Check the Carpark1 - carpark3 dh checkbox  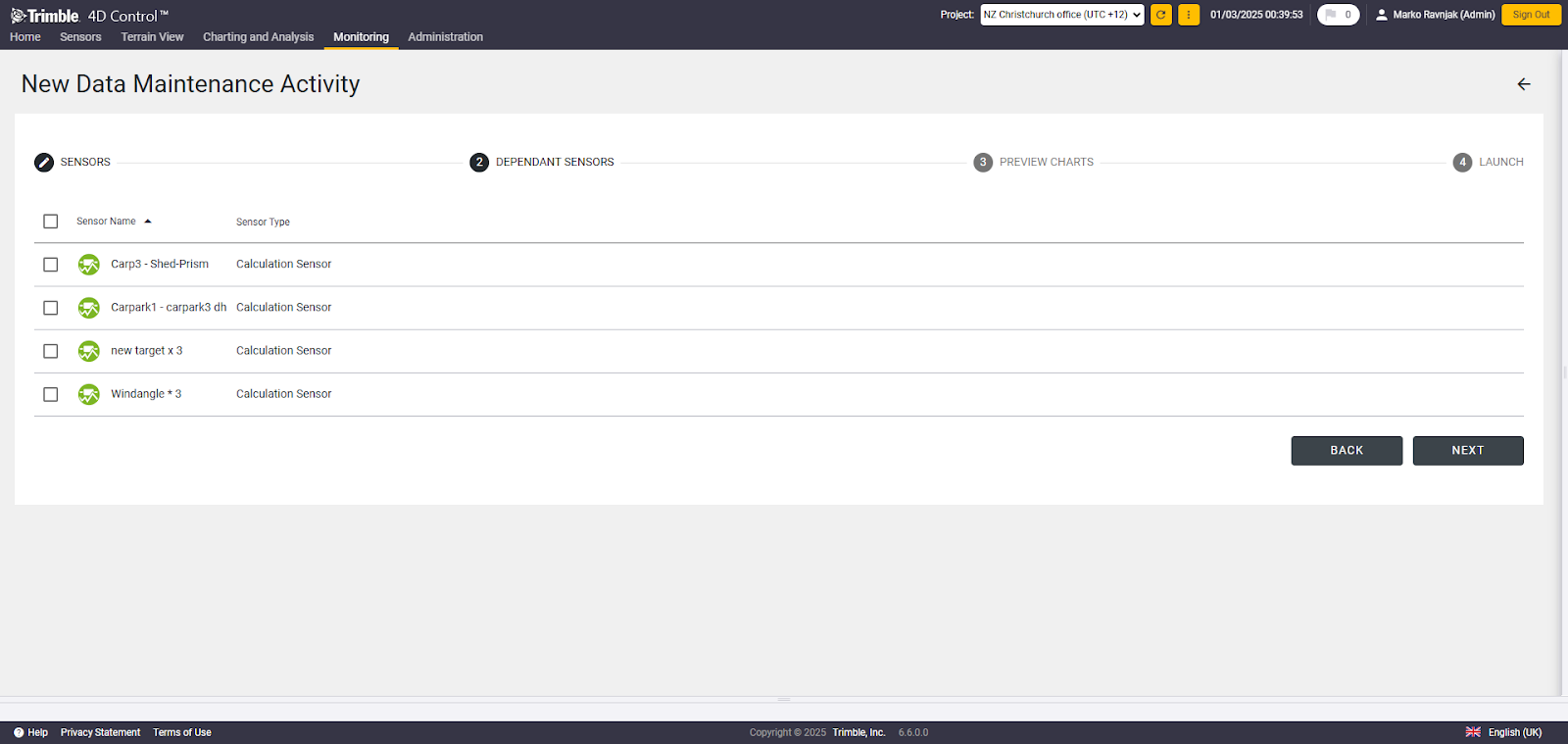point(51,308)
